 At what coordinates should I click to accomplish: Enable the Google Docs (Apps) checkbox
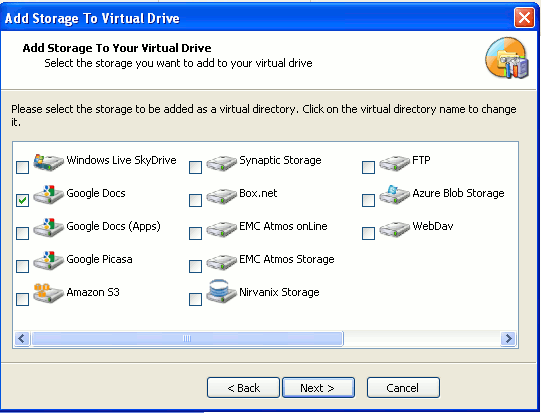click(x=23, y=234)
